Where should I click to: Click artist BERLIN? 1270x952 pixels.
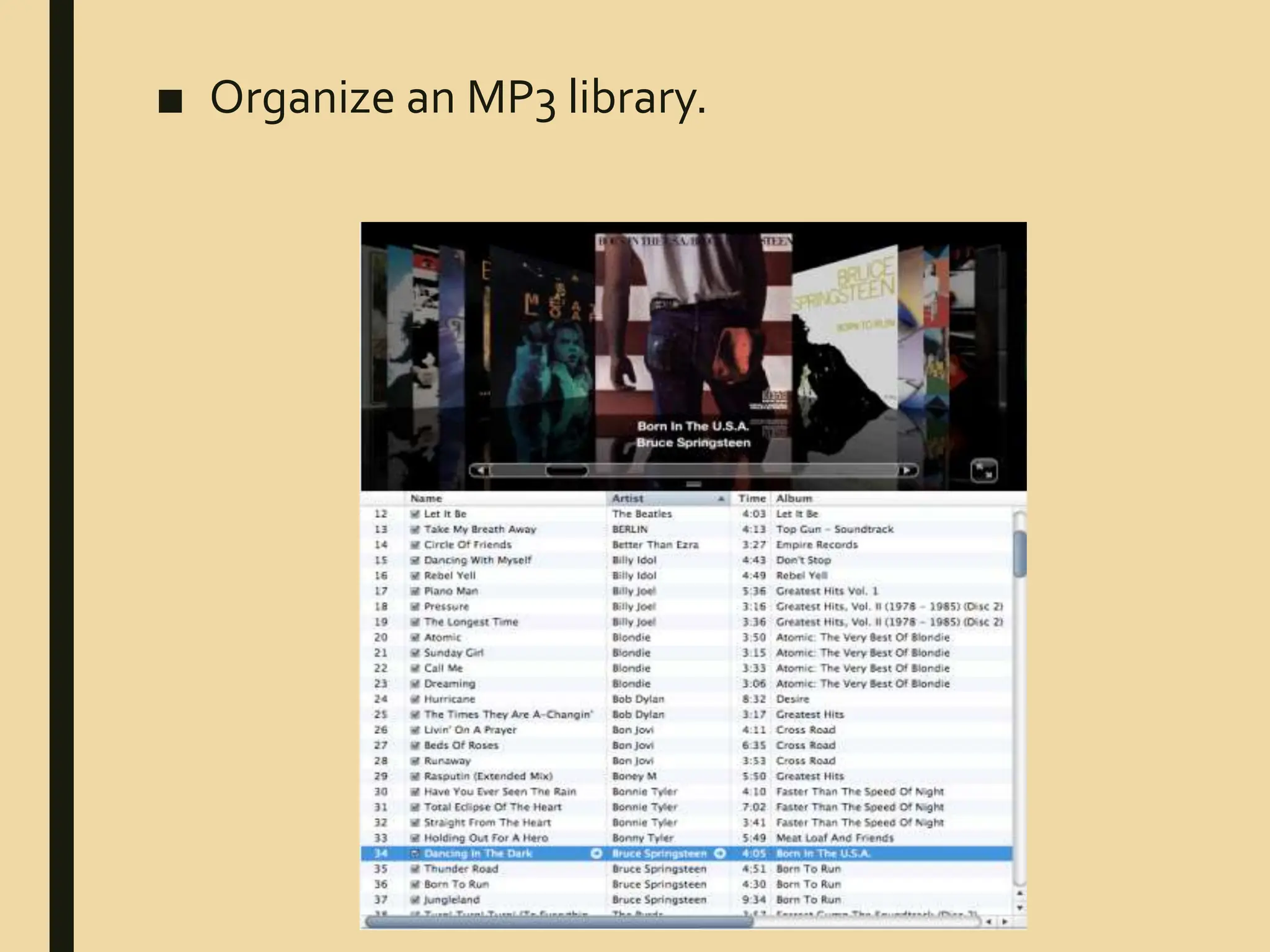(630, 529)
